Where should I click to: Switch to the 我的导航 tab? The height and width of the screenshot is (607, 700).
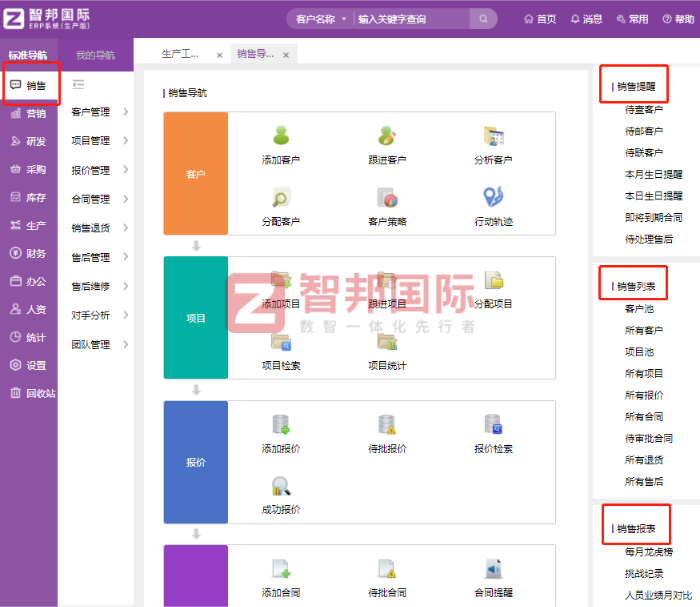[95, 55]
